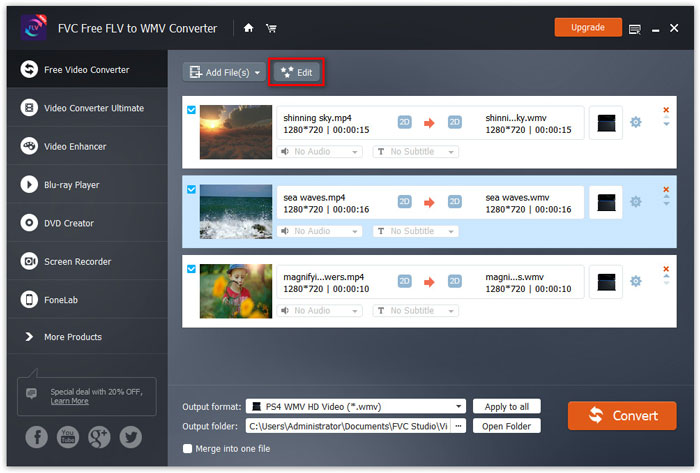Viewport: 700px width, 473px height.
Task: Click output 2D icon for shinni...ky.wmv
Action: click(454, 122)
